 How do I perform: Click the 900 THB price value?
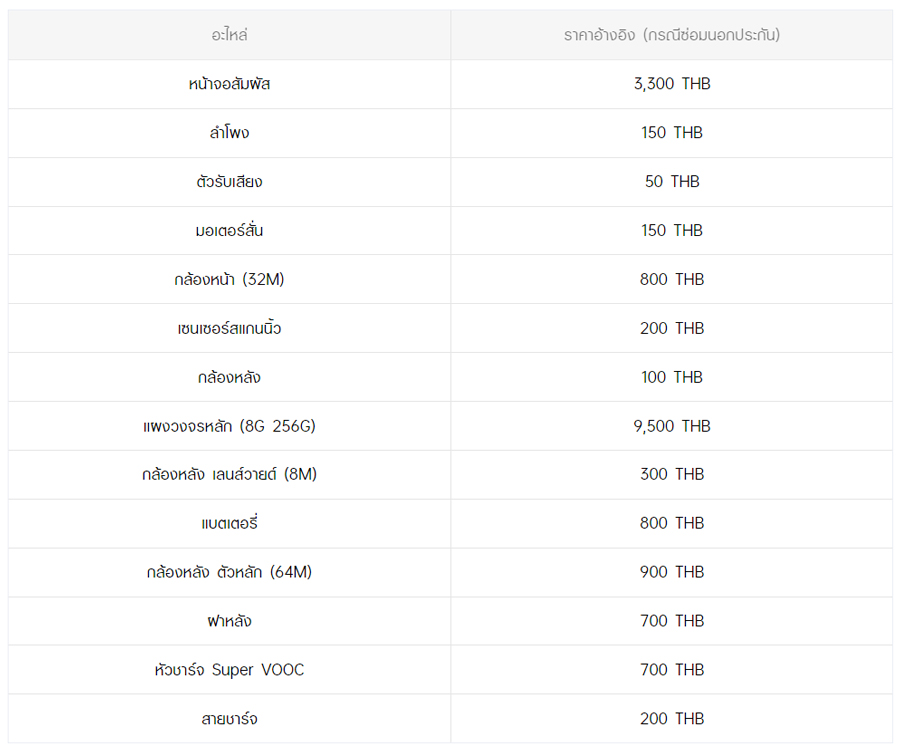672,572
